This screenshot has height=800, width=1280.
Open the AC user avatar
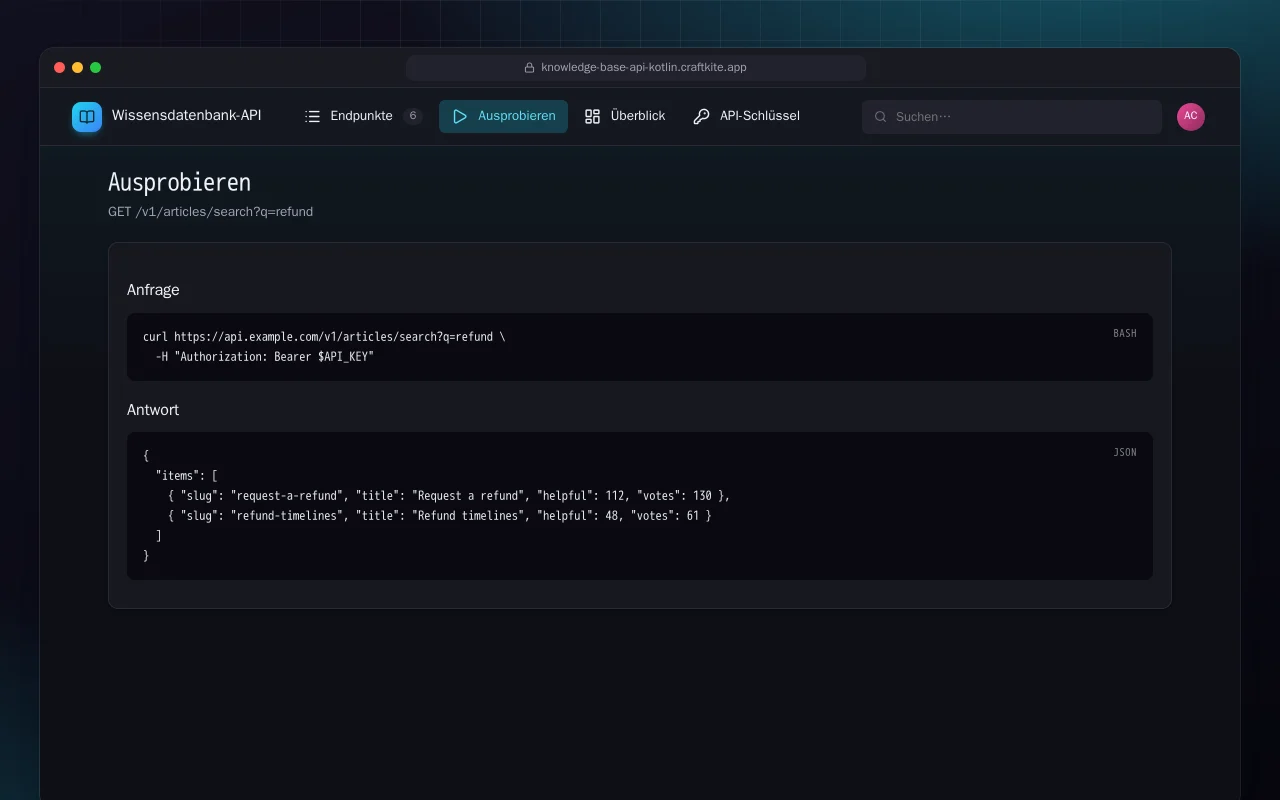coord(1191,116)
